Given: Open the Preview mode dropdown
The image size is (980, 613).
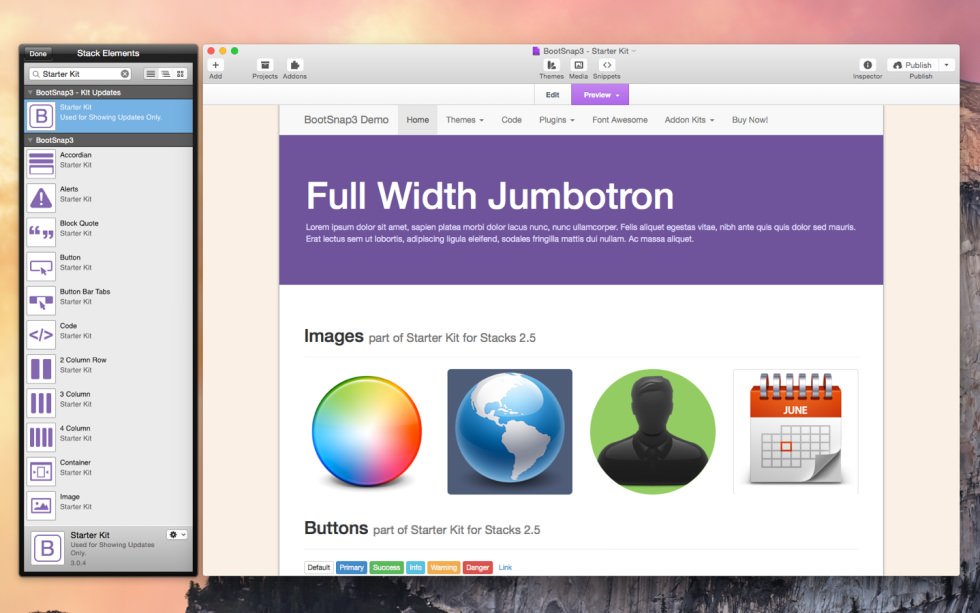Looking at the screenshot, I should tap(600, 95).
